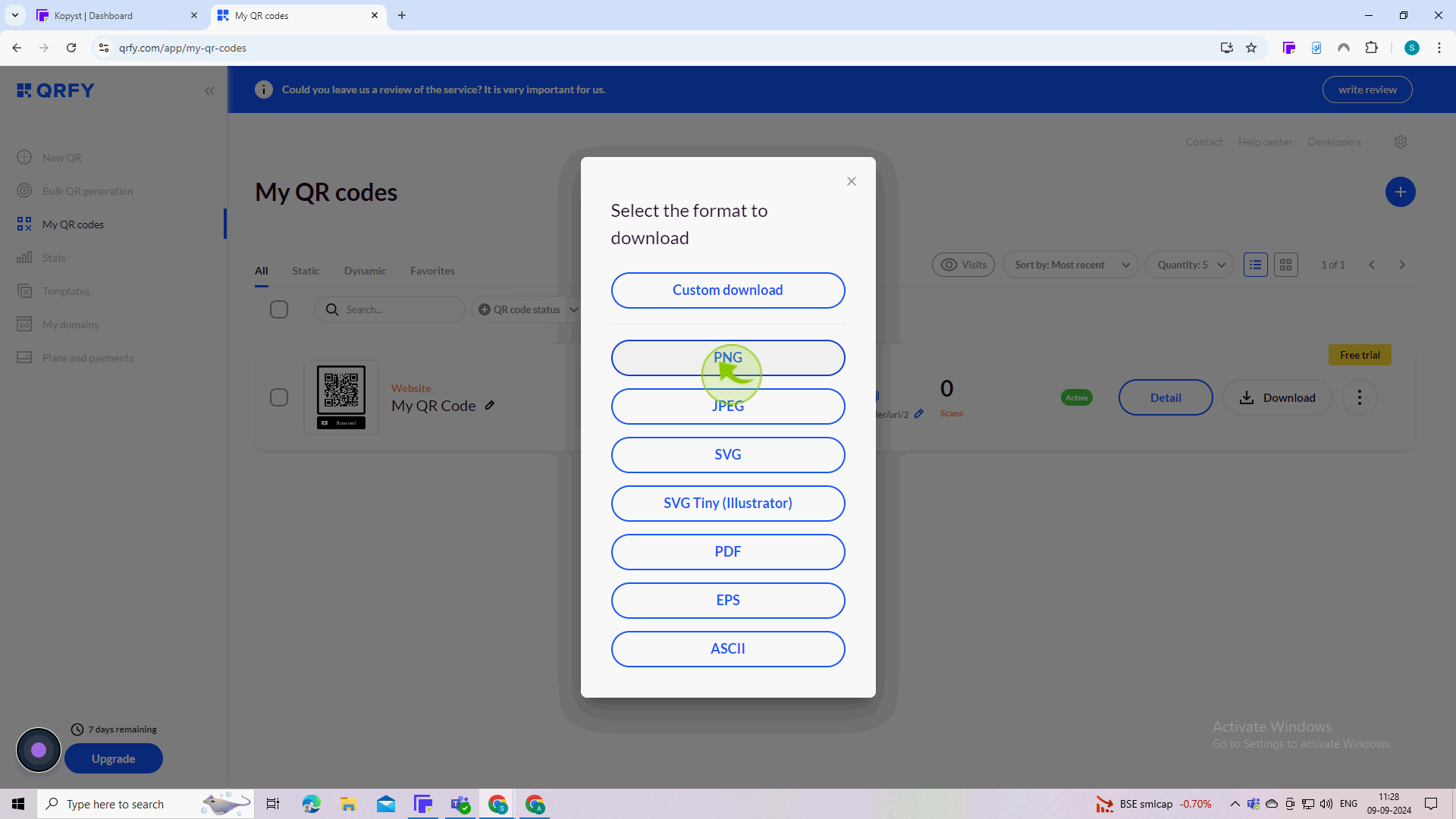Viewport: 1456px width, 819px height.
Task: Click the Bulk QR generation icon
Action: 24,190
